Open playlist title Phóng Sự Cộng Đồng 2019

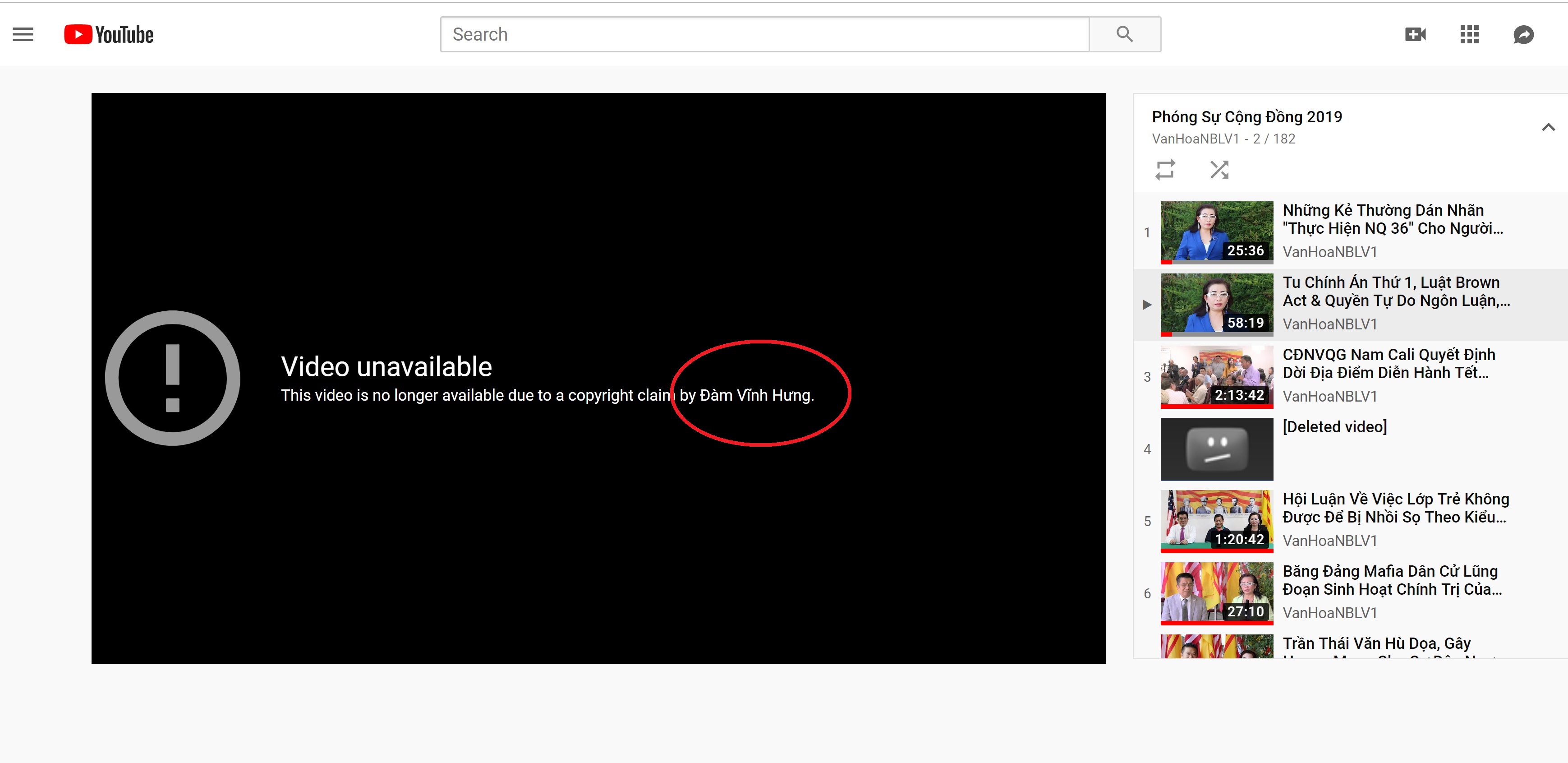click(x=1246, y=117)
